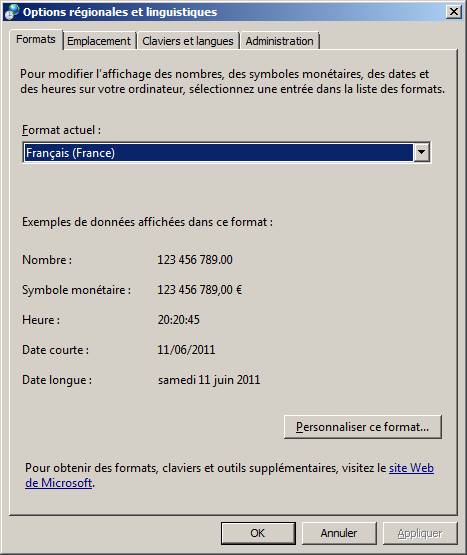The height and width of the screenshot is (555, 467).
Task: Close the Options régionales et linguistiques dialog
Action: (454, 12)
